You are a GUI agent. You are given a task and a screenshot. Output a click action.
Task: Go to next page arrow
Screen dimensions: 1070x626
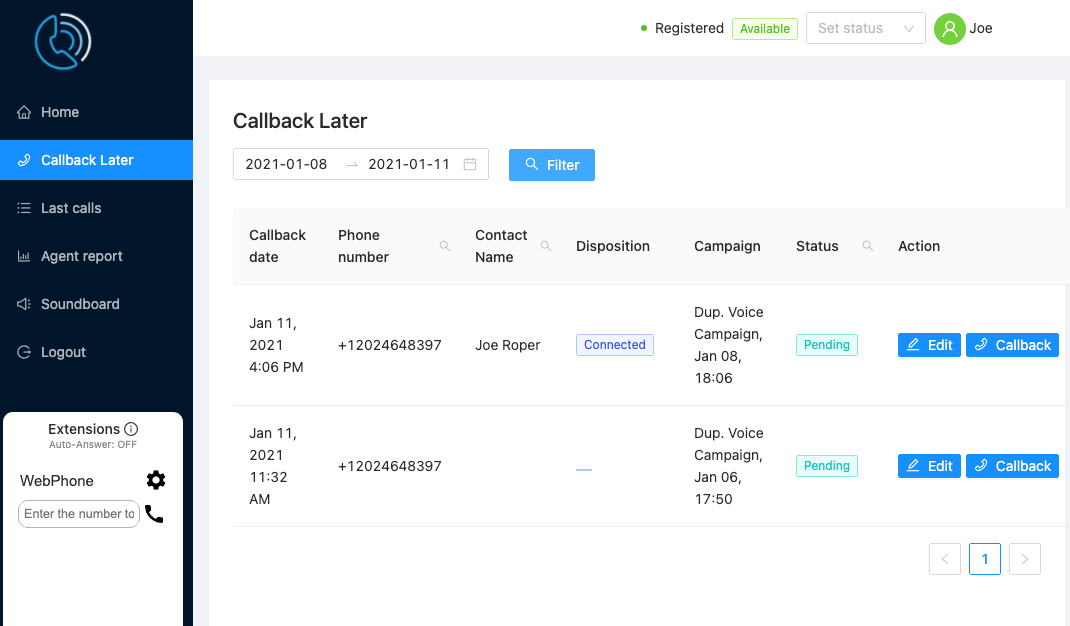1024,559
